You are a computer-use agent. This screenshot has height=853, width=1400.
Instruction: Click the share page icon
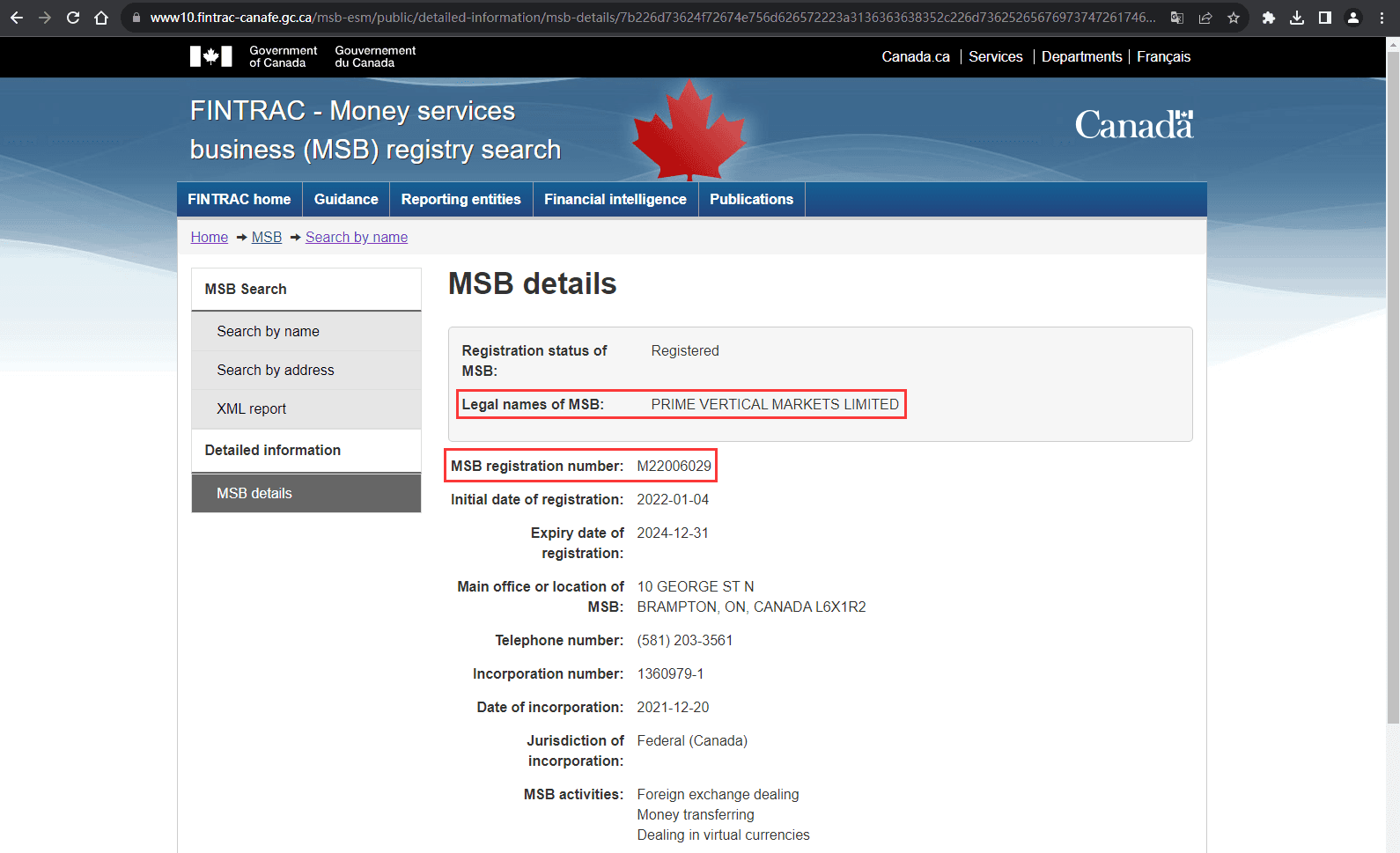click(1205, 18)
